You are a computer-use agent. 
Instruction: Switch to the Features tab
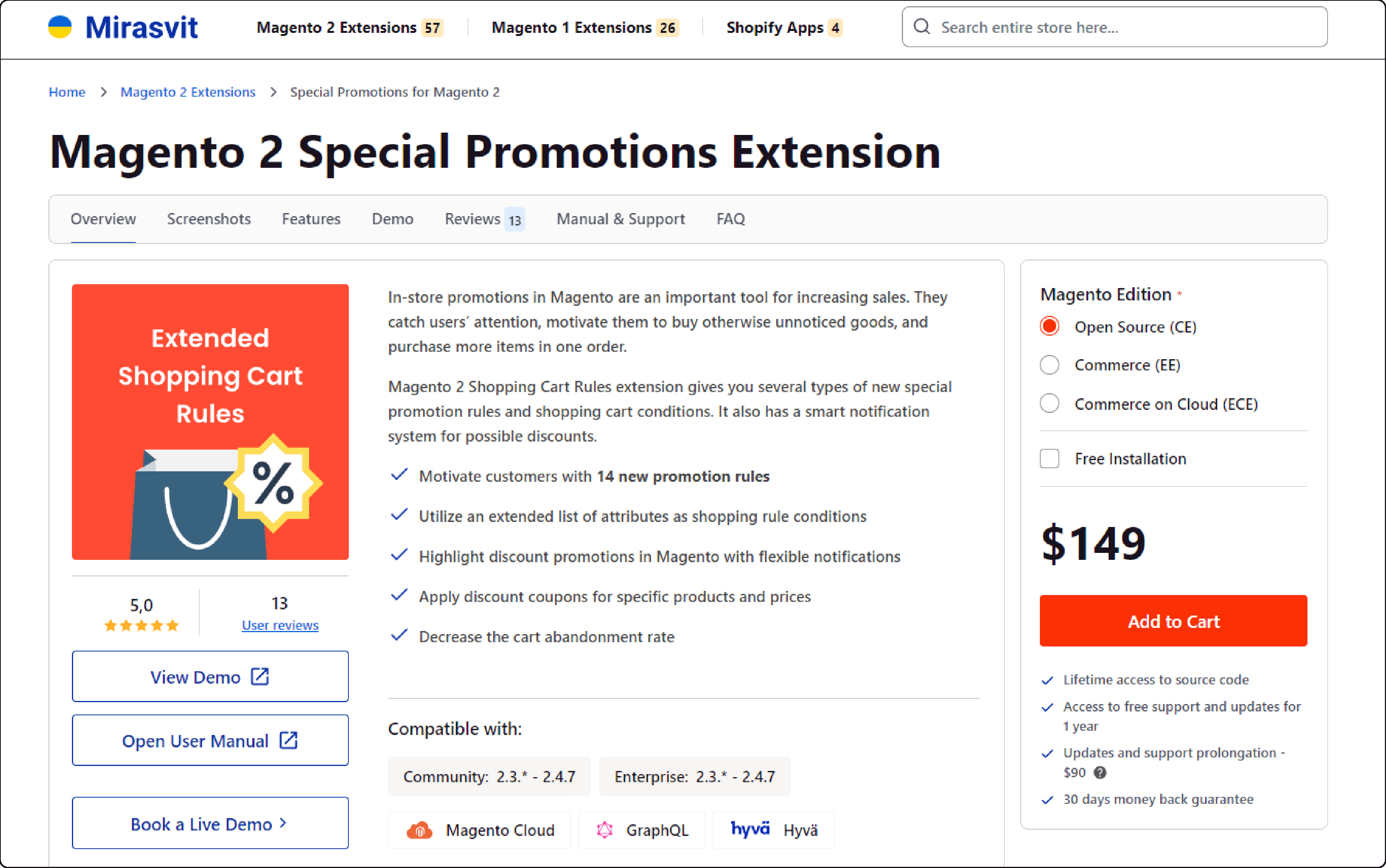pos(310,219)
